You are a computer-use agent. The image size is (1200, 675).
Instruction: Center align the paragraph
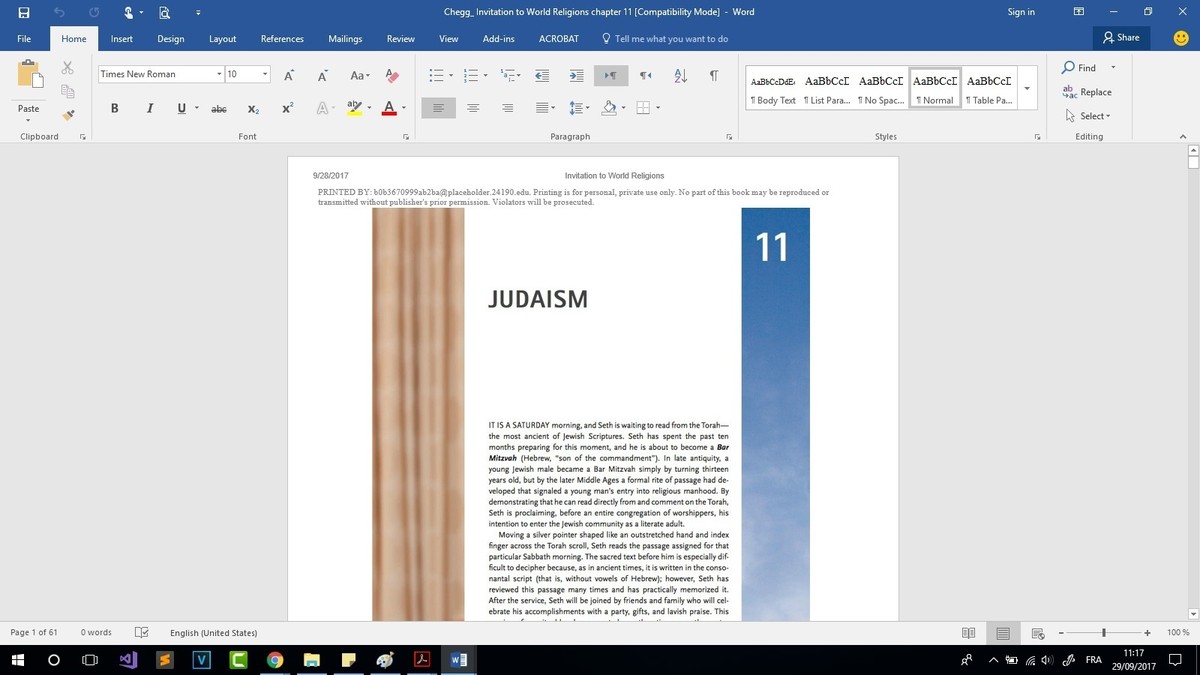(473, 108)
